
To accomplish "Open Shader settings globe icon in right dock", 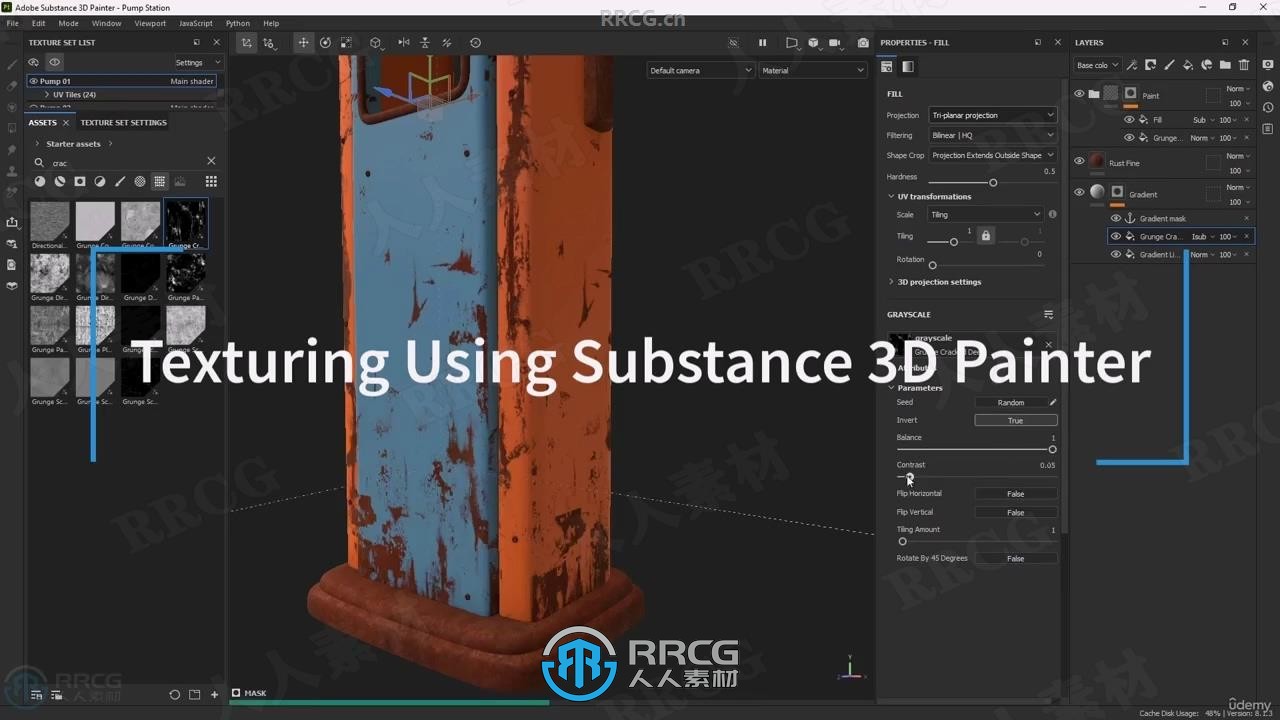I will tap(1268, 87).
